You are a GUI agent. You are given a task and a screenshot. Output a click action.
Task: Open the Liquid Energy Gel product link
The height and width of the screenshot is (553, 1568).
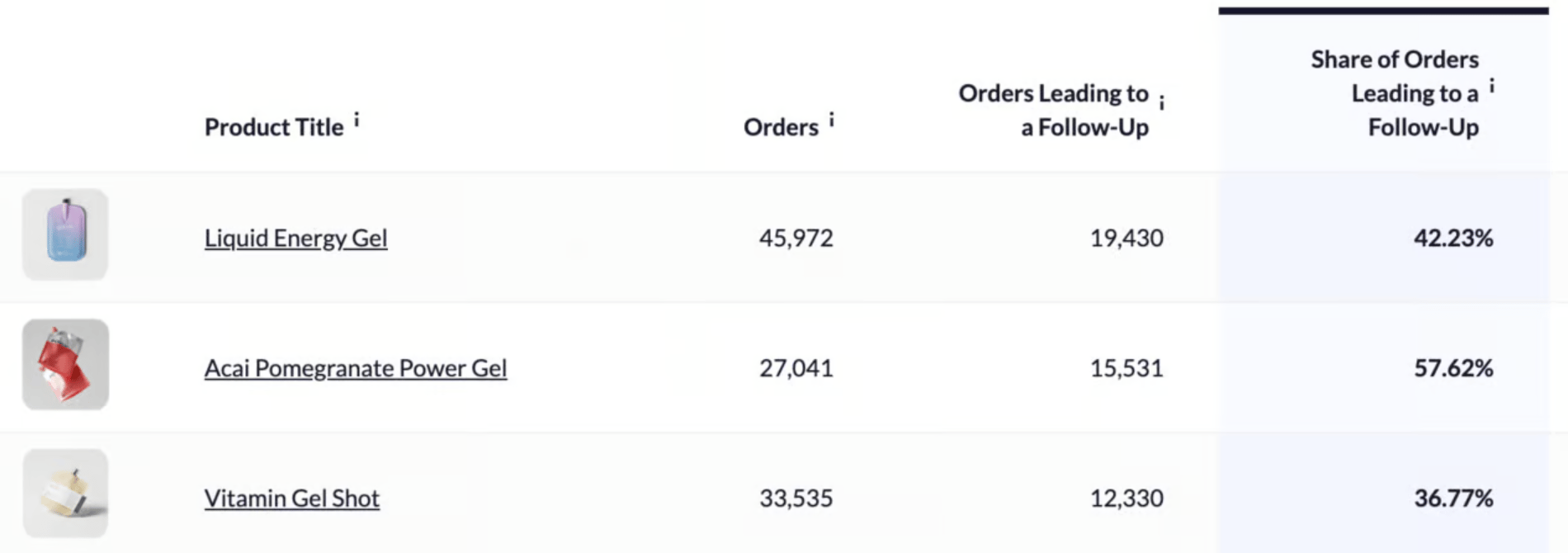295,238
